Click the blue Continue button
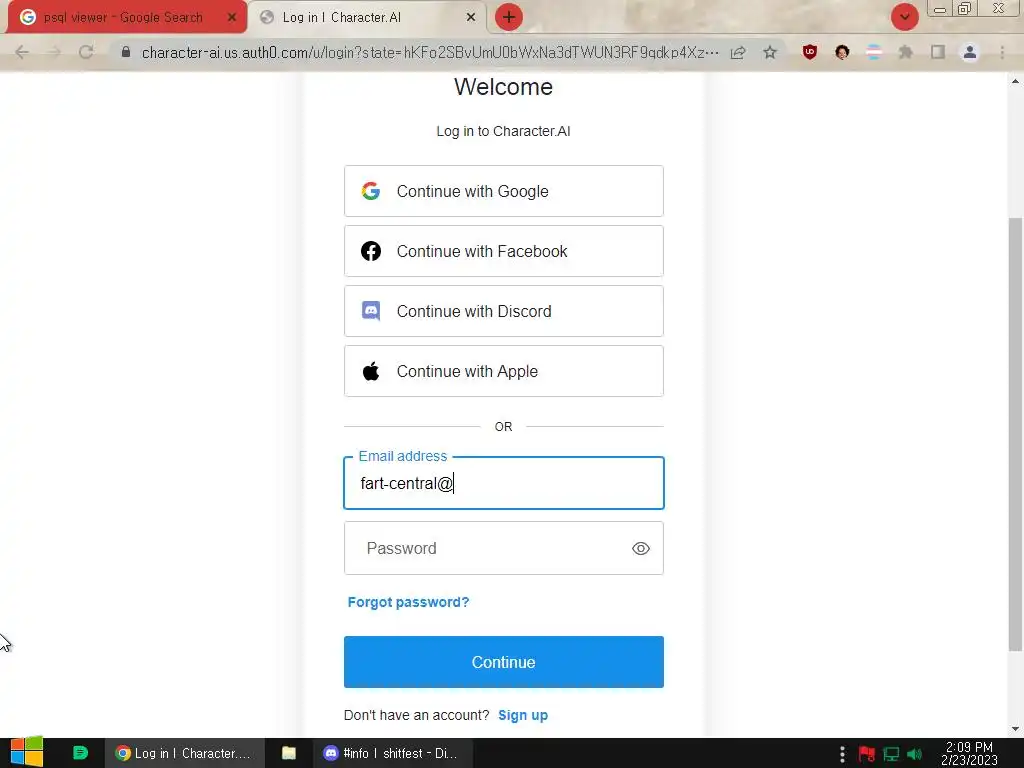The height and width of the screenshot is (768, 1024). tap(504, 662)
